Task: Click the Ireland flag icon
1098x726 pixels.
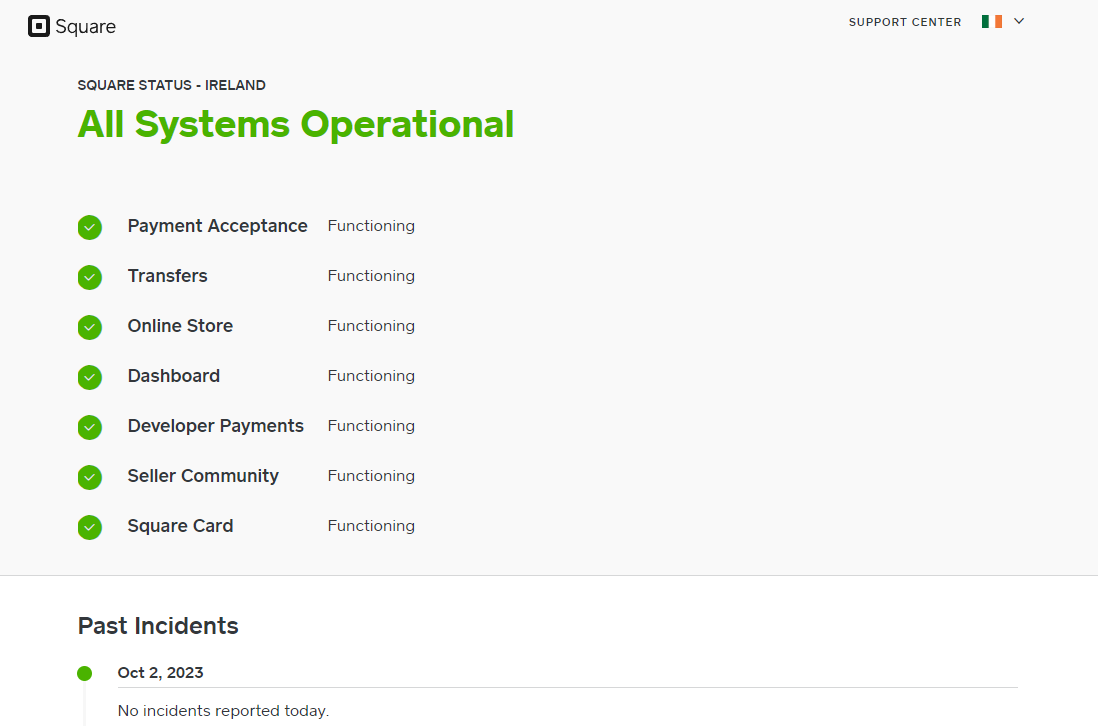Action: (x=992, y=22)
